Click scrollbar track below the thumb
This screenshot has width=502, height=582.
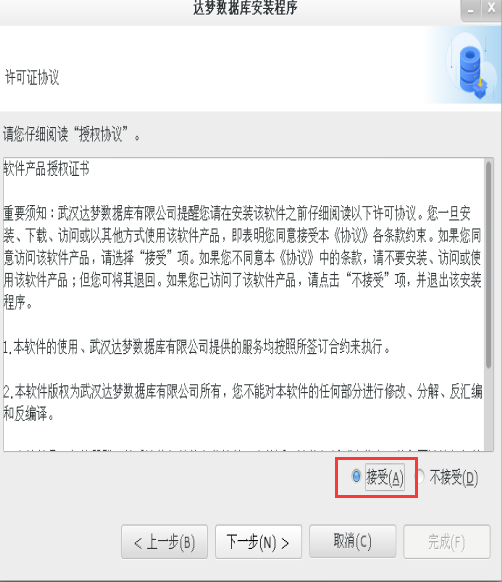[489, 408]
